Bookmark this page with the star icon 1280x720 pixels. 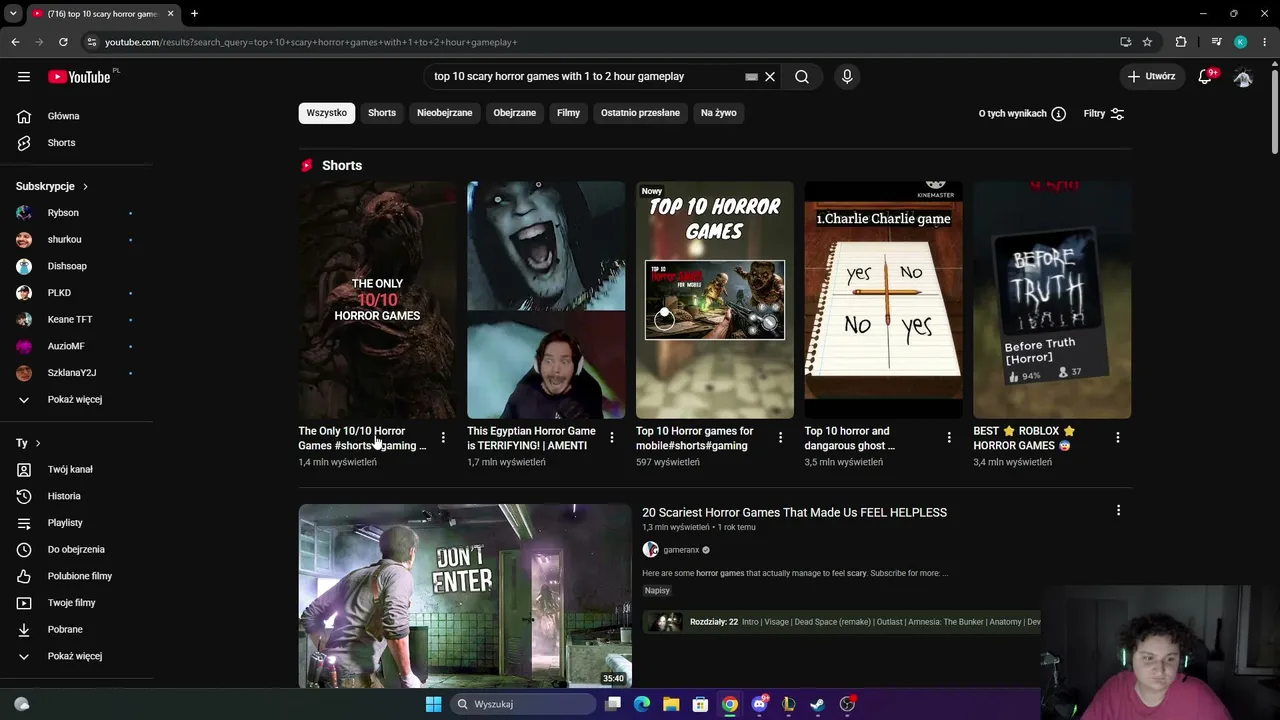tap(1147, 42)
